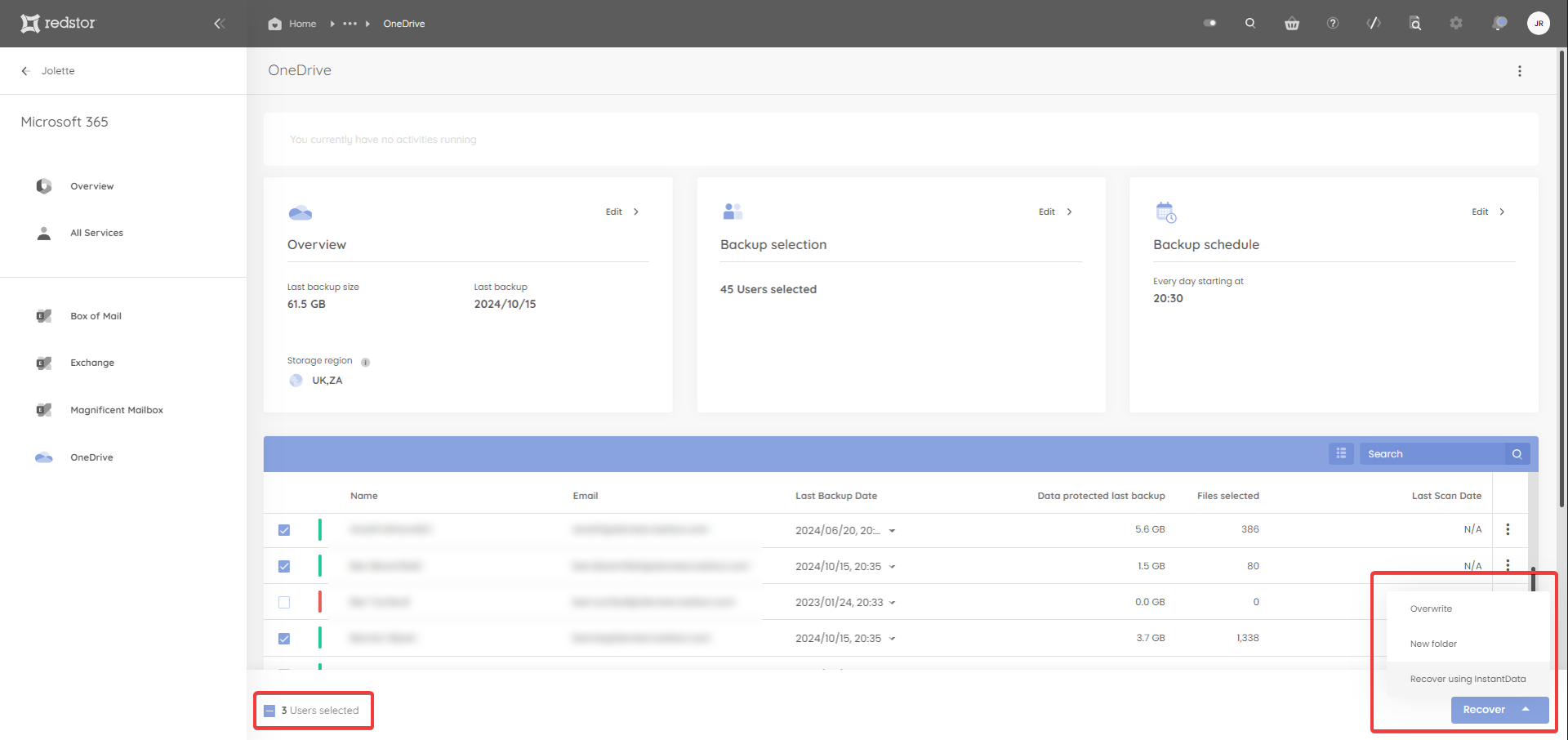Screen dimensions: 1568x740
Task: Sort by Last Backup Date header
Action: [x=836, y=496]
